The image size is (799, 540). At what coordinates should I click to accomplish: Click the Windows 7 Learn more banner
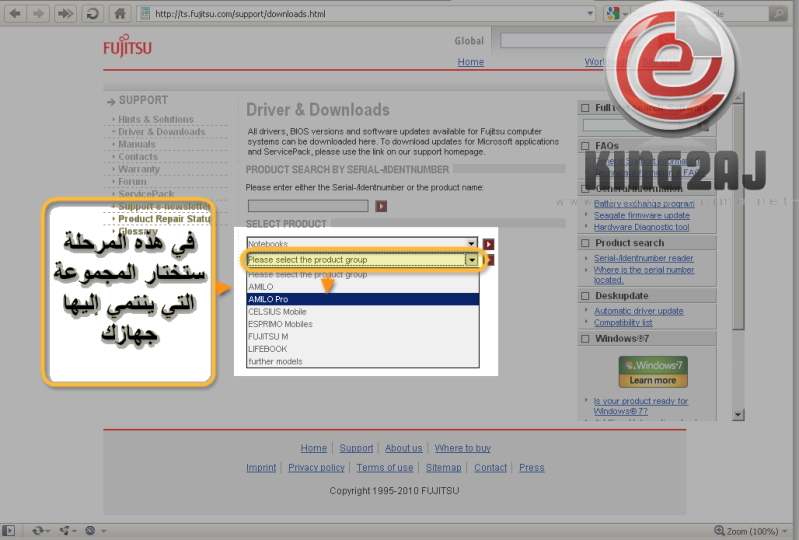click(652, 372)
